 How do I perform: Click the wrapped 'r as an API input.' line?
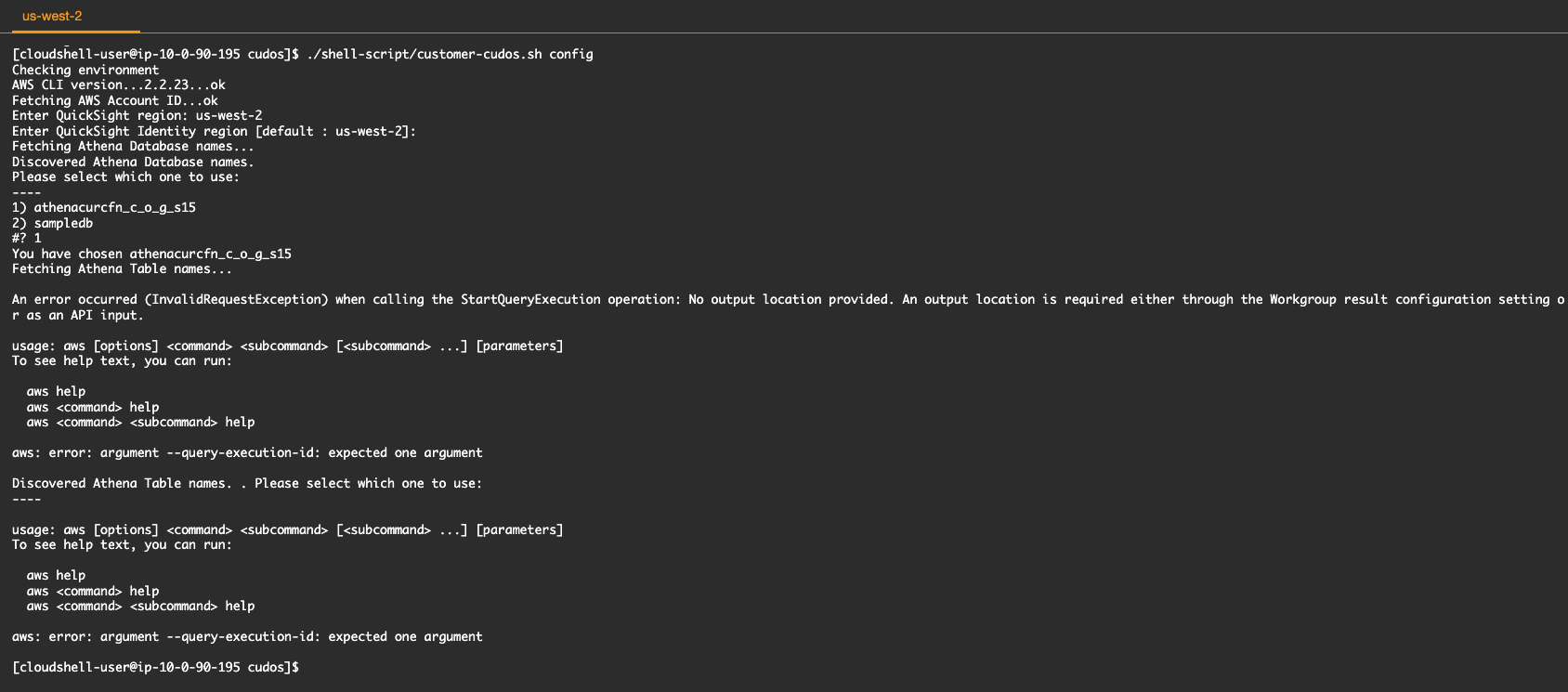point(78,315)
